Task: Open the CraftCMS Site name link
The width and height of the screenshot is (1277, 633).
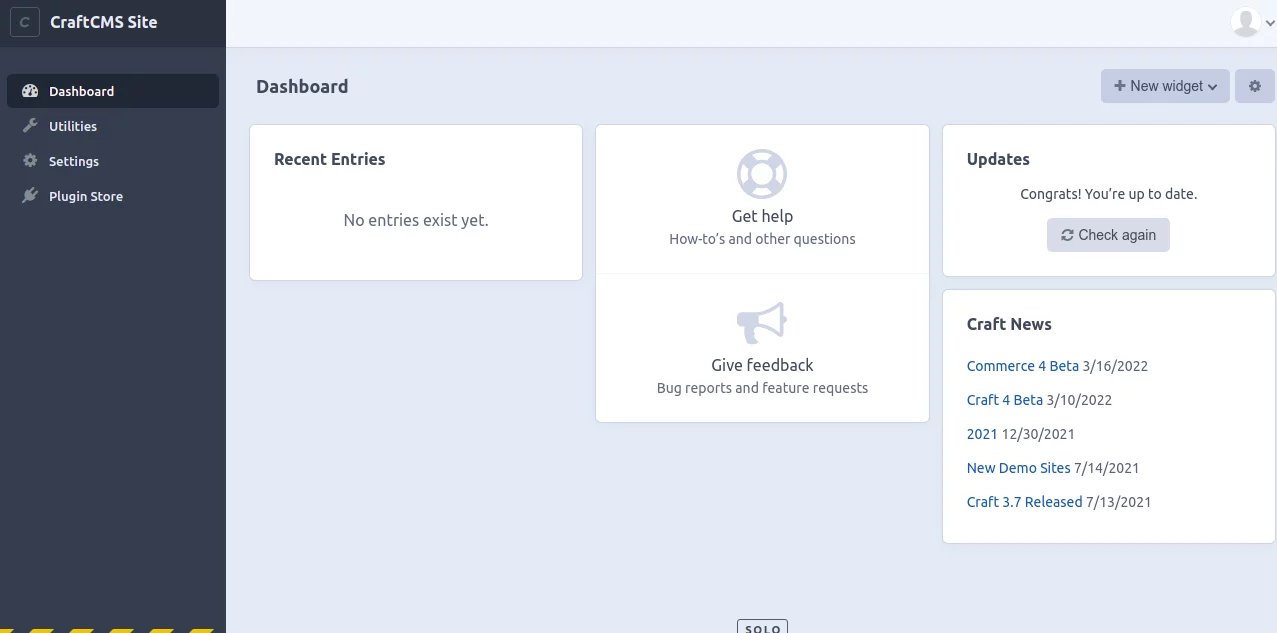Action: (103, 22)
